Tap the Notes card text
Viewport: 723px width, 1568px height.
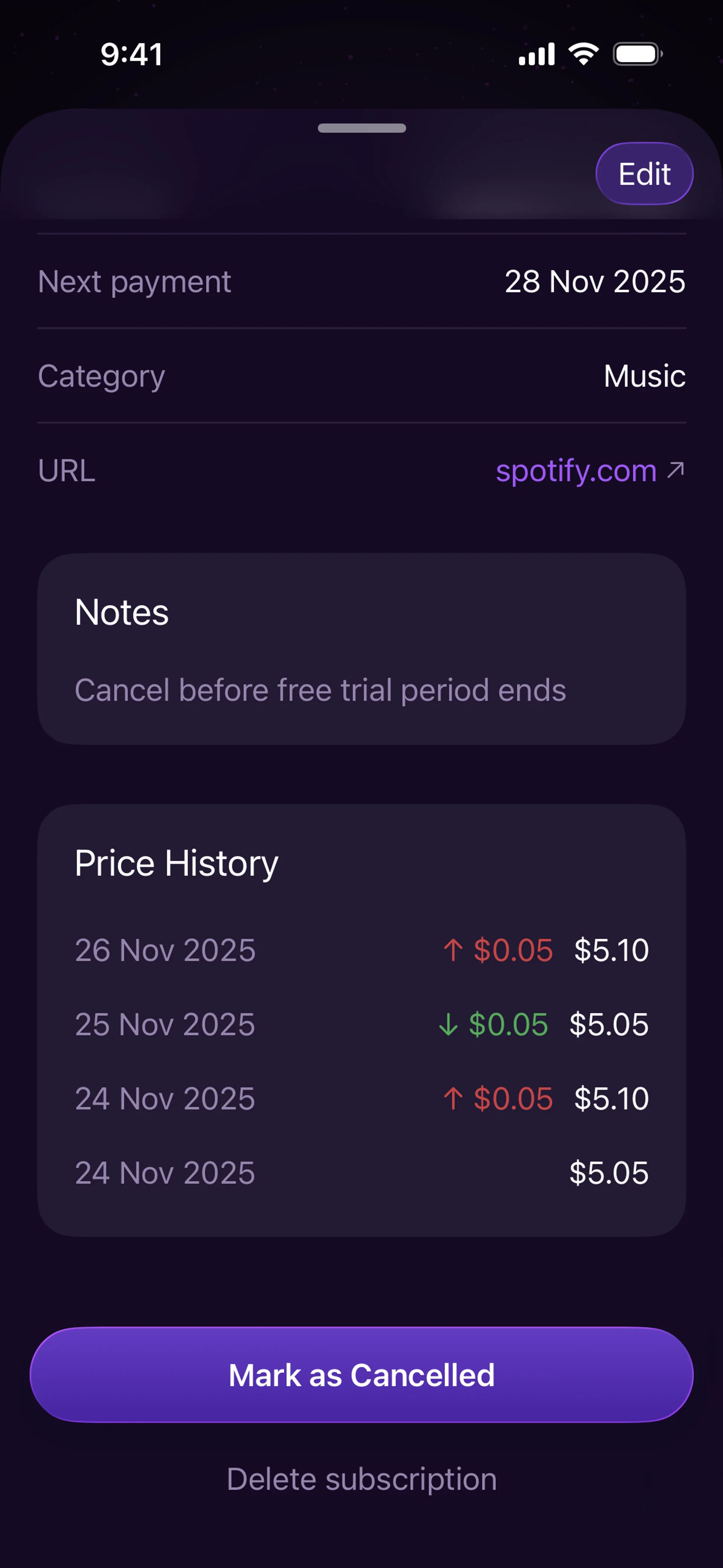click(x=320, y=690)
